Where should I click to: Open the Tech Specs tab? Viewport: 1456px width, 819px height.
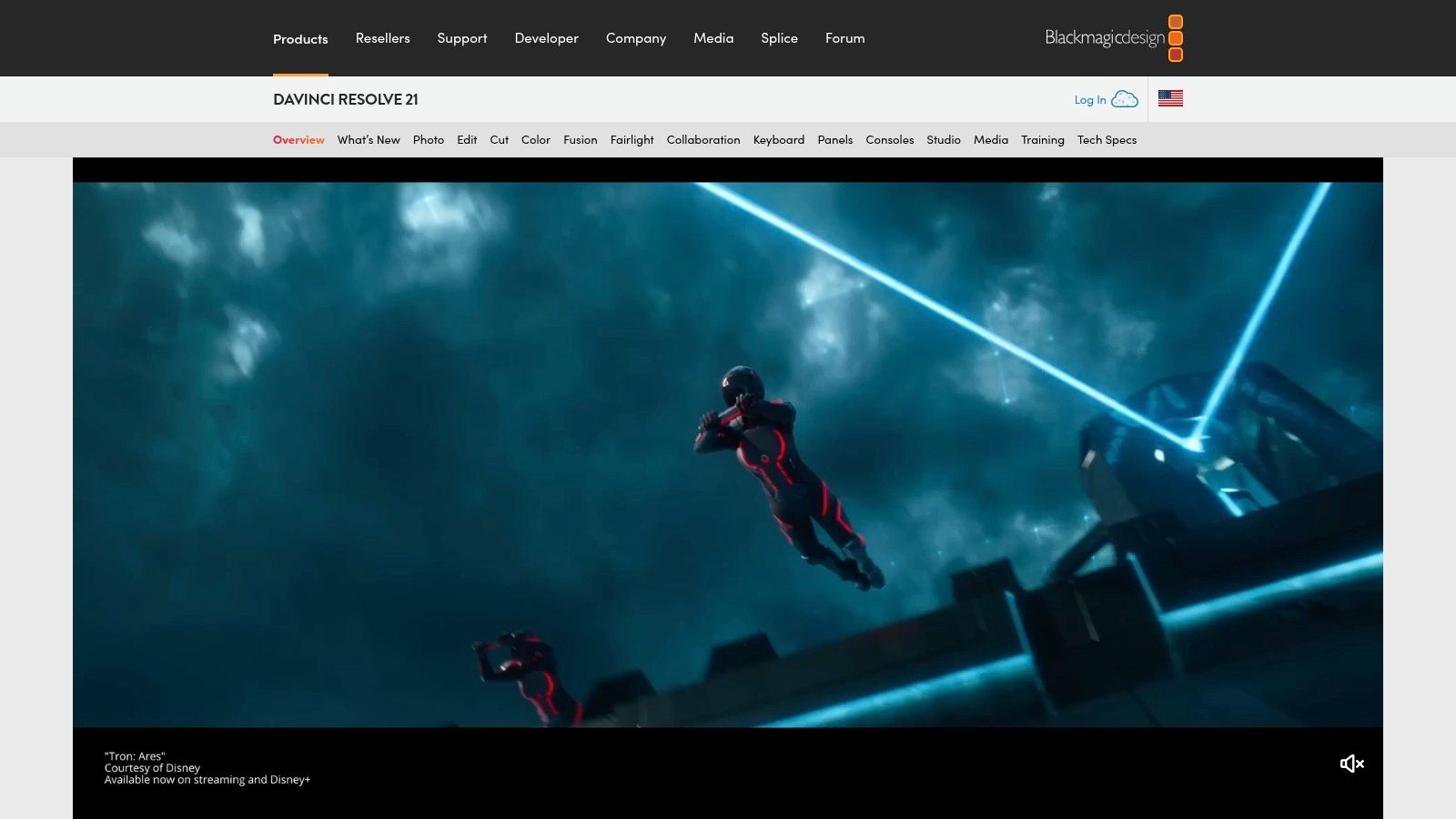pos(1107,140)
